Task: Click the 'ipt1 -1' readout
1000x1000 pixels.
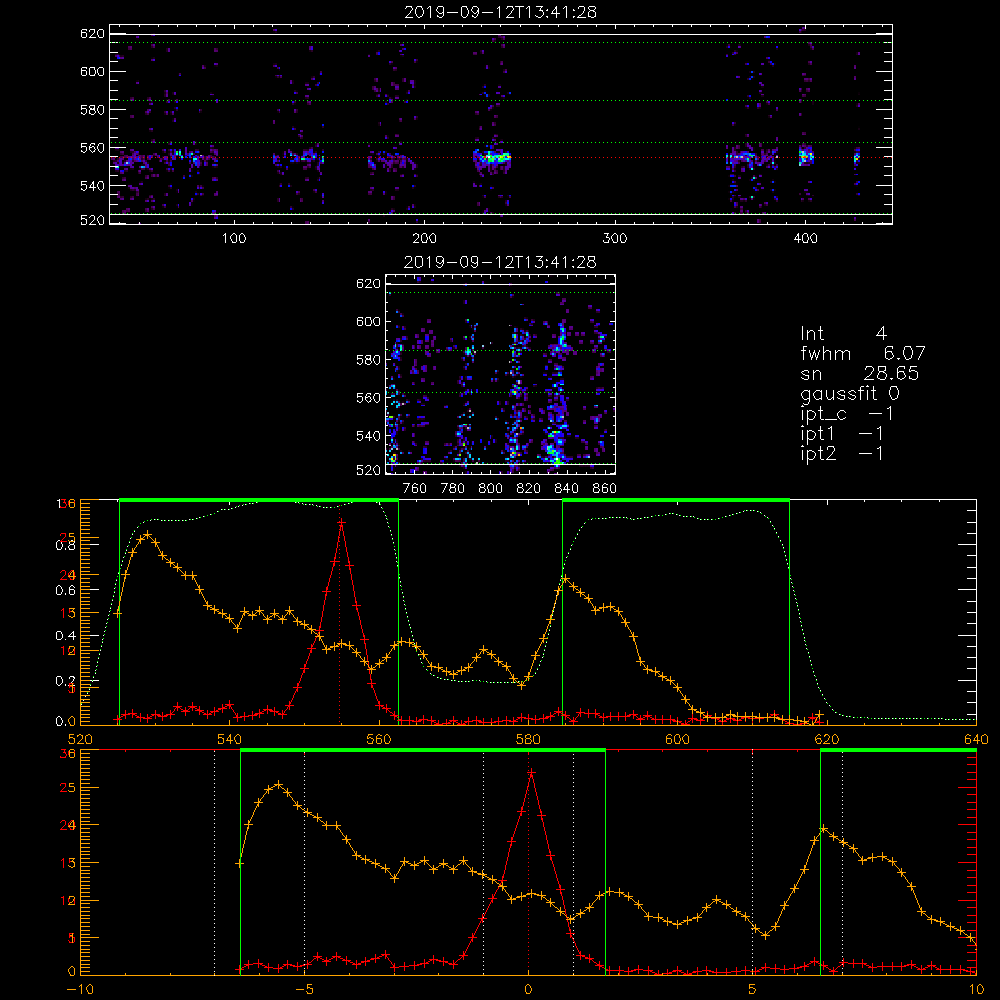Action: click(x=842, y=434)
